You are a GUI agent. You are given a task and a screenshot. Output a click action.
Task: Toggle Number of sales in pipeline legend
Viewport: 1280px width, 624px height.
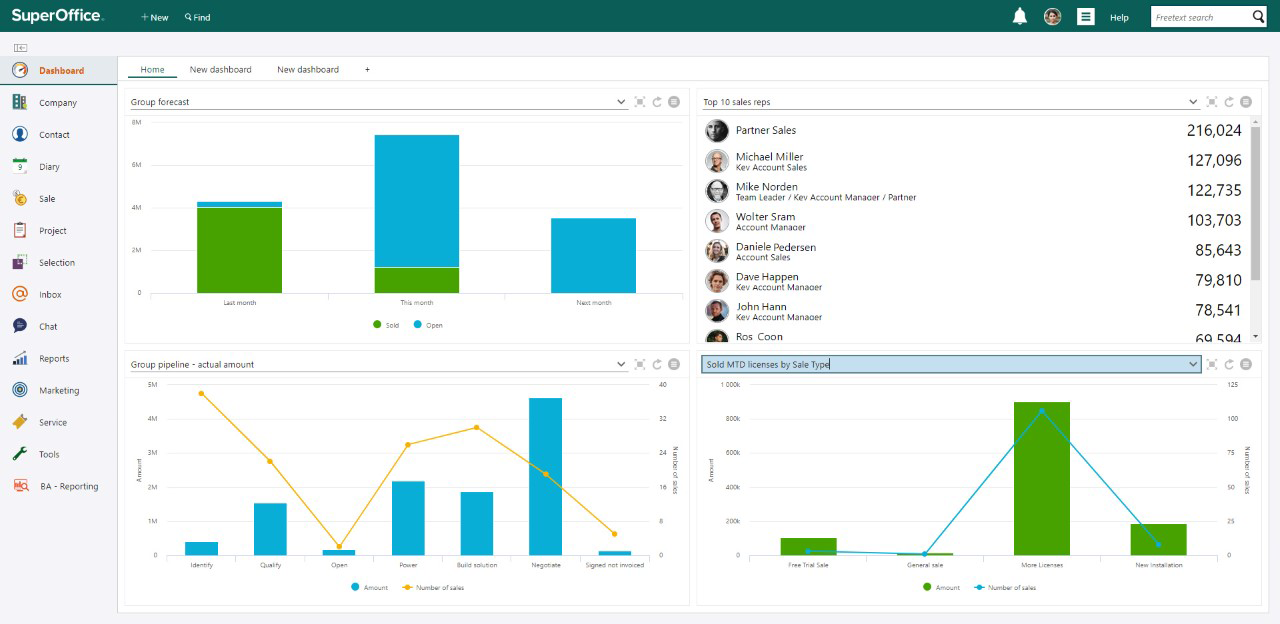point(433,587)
